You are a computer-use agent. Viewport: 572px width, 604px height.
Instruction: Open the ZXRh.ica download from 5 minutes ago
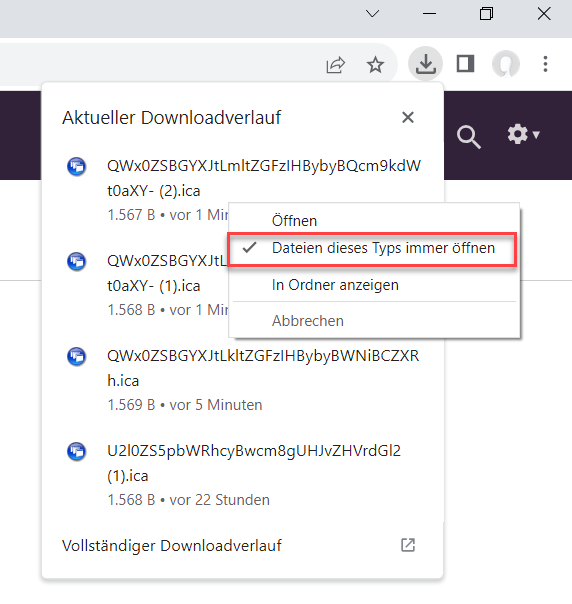point(263,368)
